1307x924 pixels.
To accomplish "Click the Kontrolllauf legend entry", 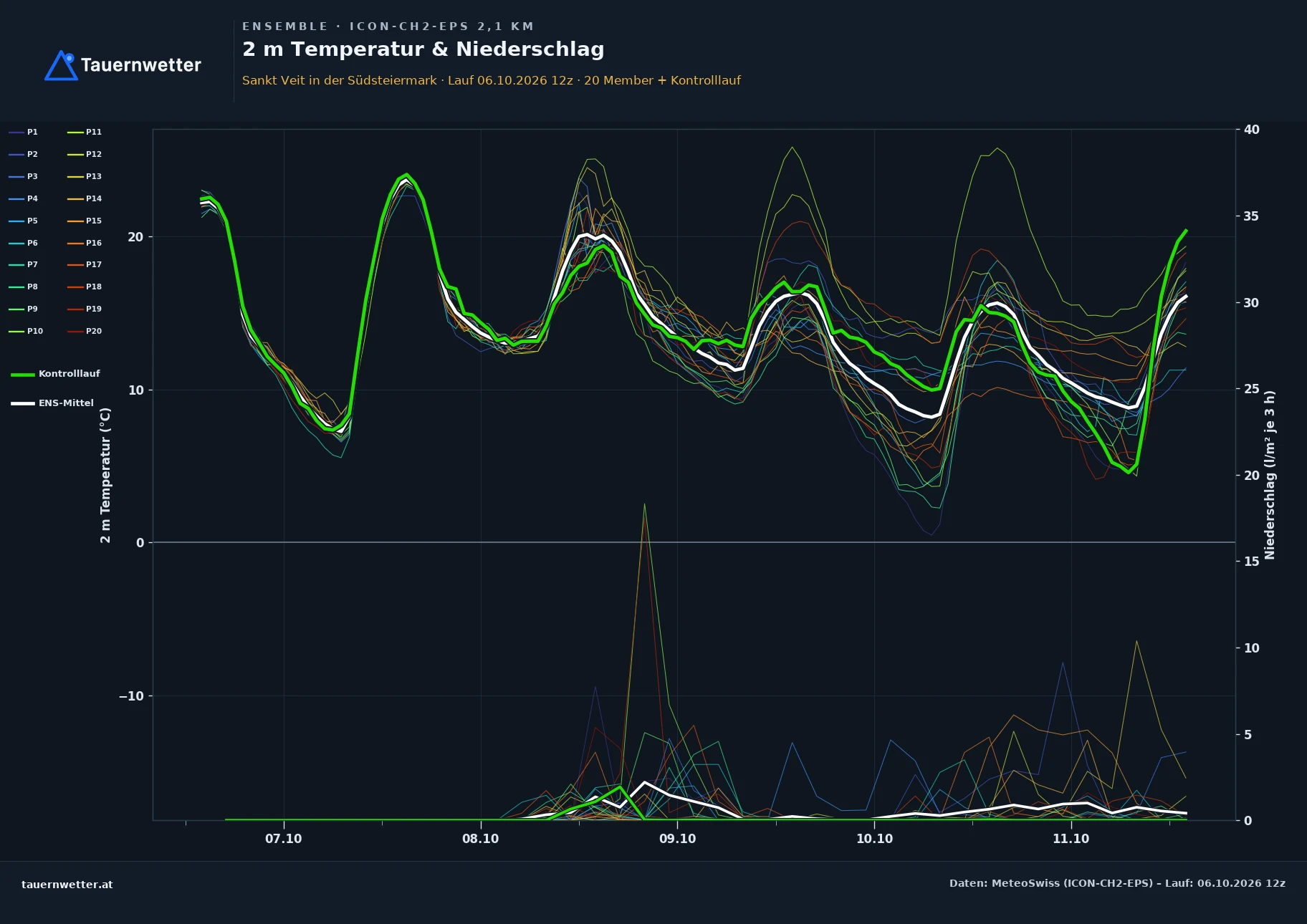I will point(55,374).
